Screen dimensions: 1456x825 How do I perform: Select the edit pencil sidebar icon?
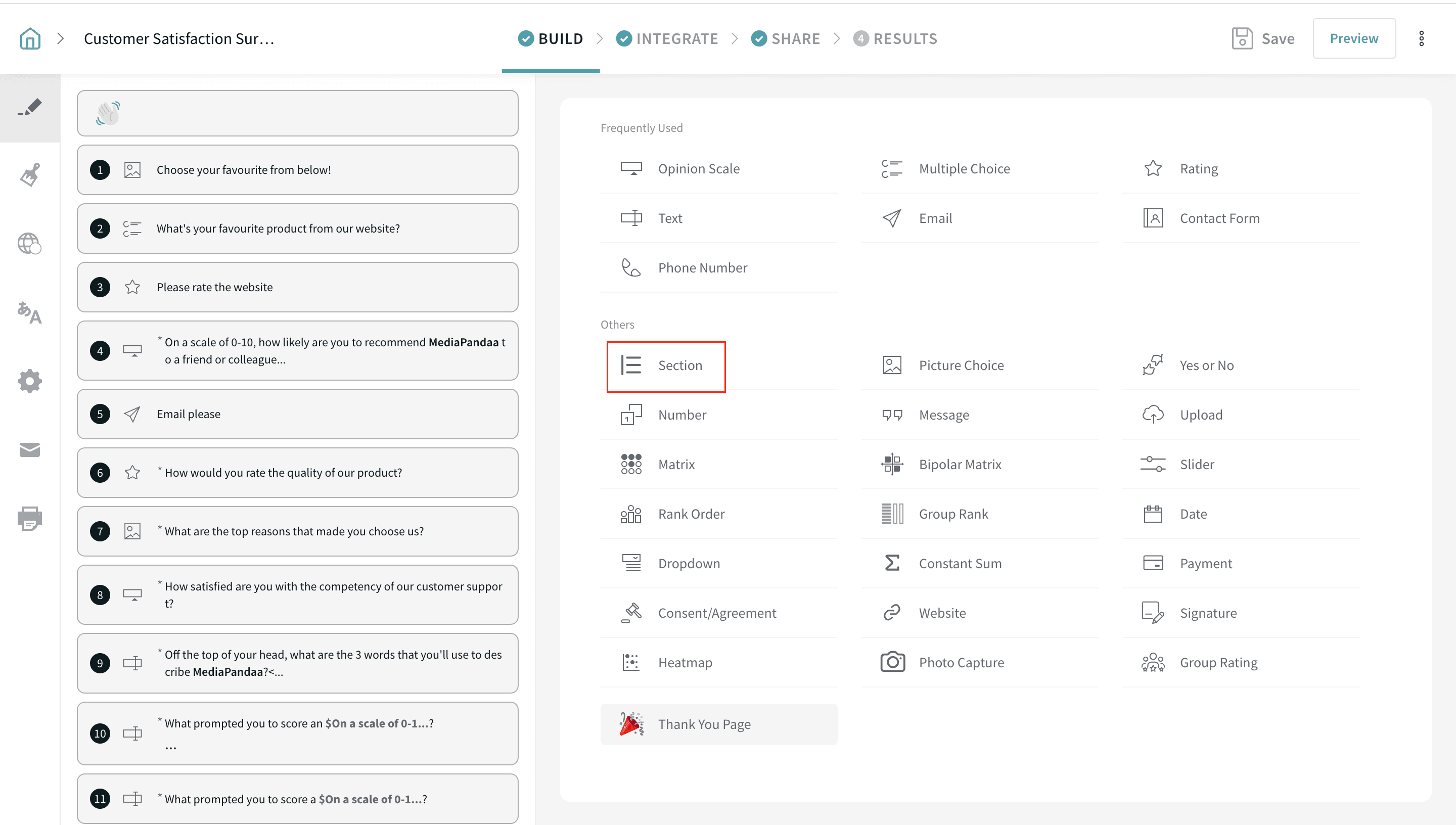pyautogui.click(x=30, y=107)
